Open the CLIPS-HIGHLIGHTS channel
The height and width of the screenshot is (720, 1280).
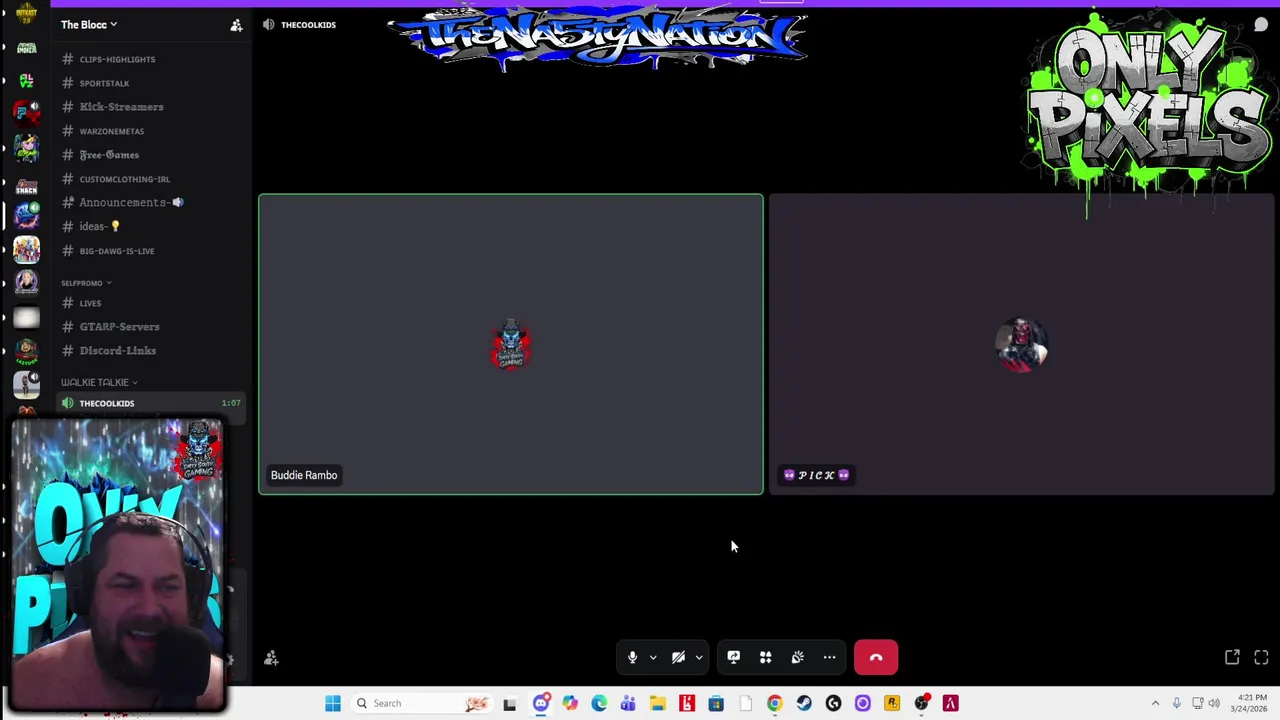(x=117, y=59)
